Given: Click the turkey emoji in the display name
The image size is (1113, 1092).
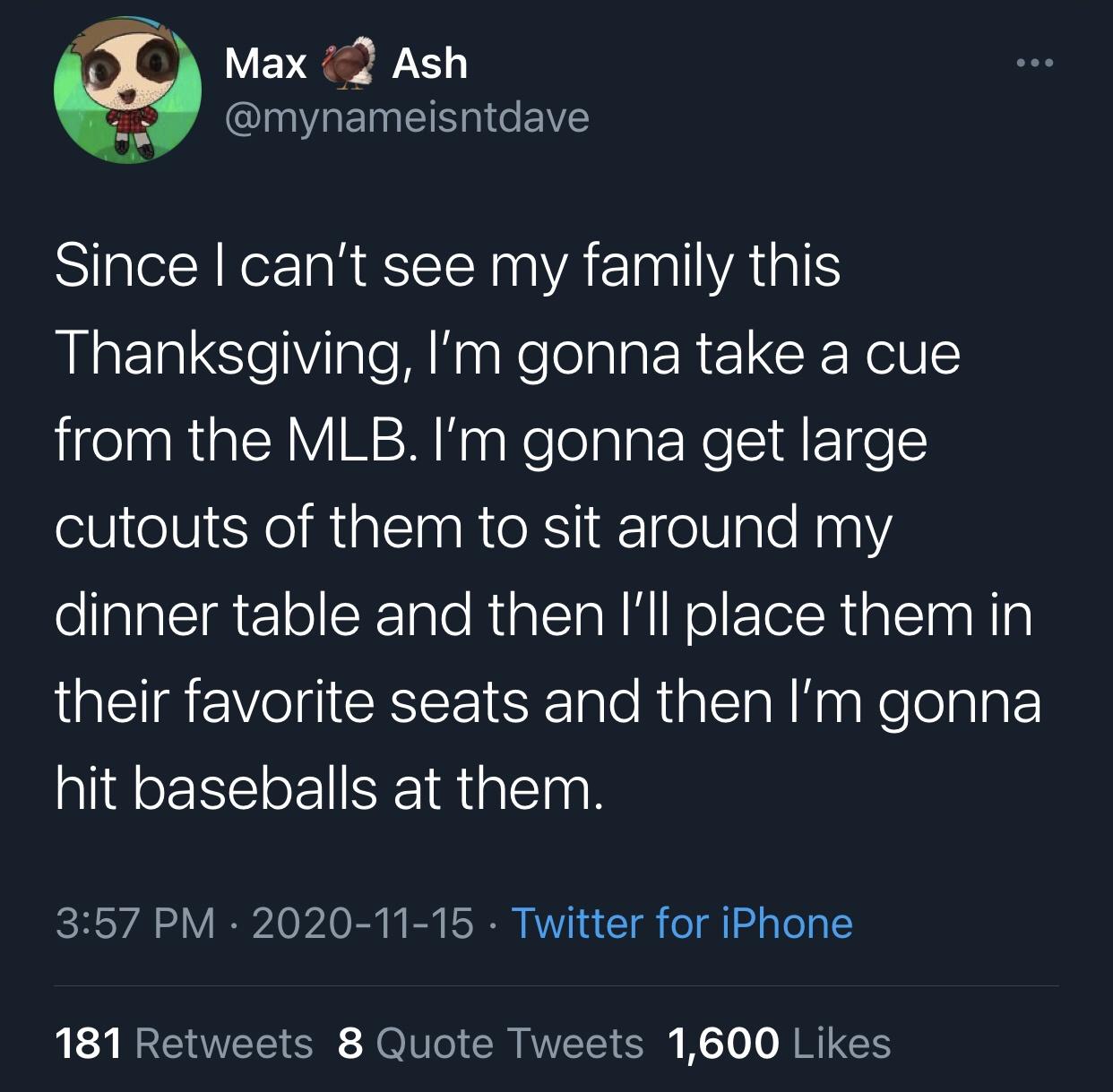Looking at the screenshot, I should [349, 64].
